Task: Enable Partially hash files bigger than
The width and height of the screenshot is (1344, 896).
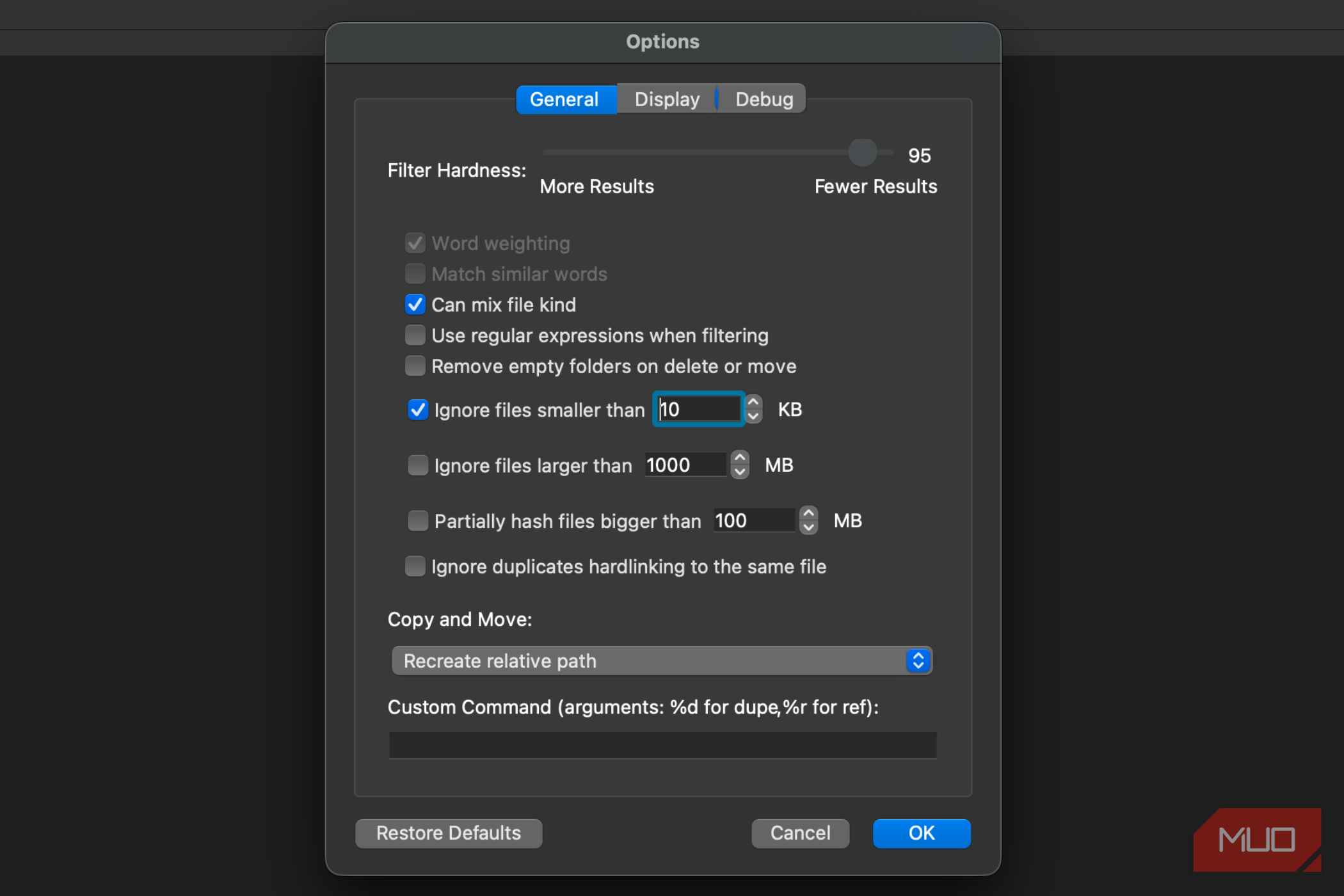Action: pyautogui.click(x=418, y=521)
